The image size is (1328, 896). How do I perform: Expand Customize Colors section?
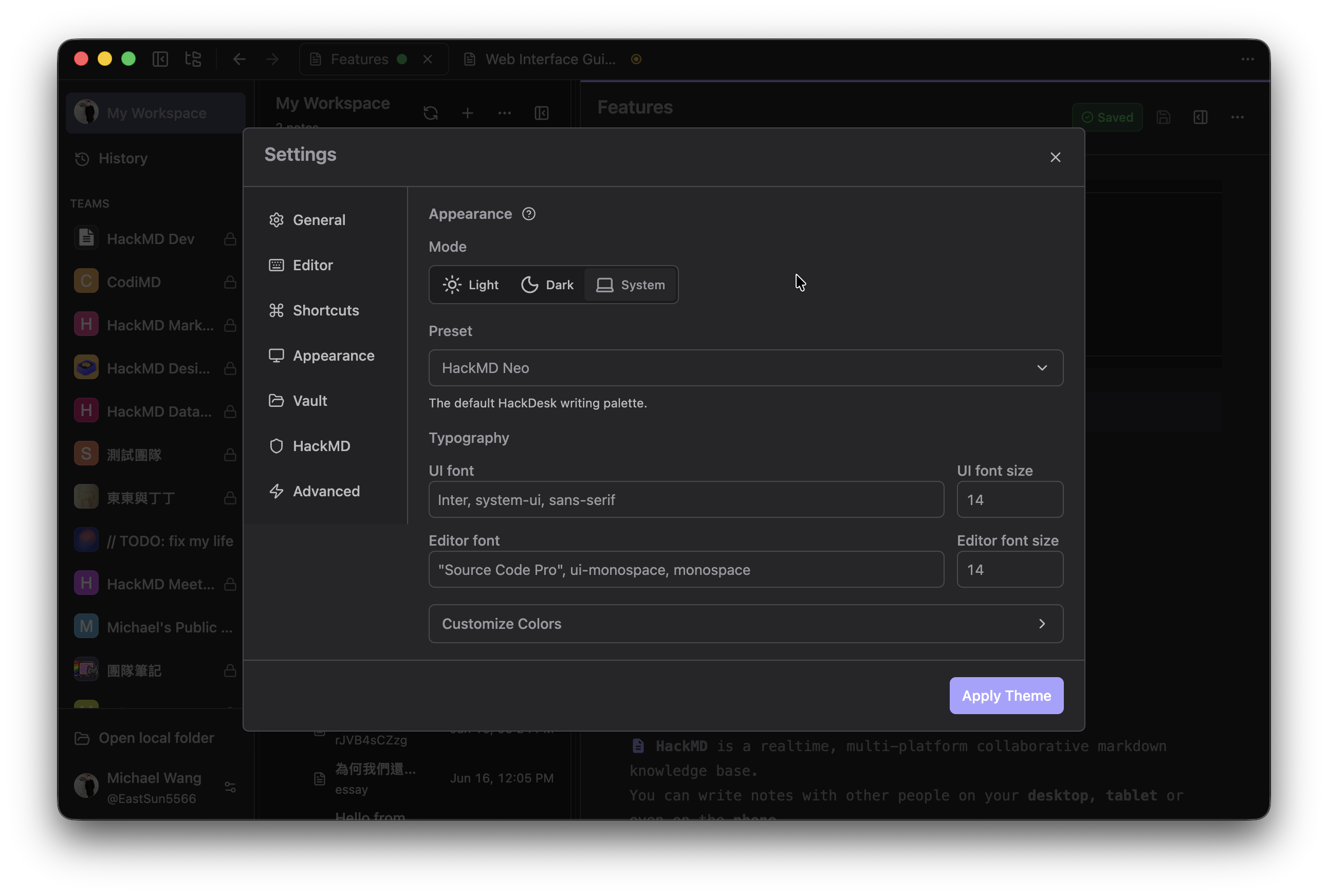point(745,624)
